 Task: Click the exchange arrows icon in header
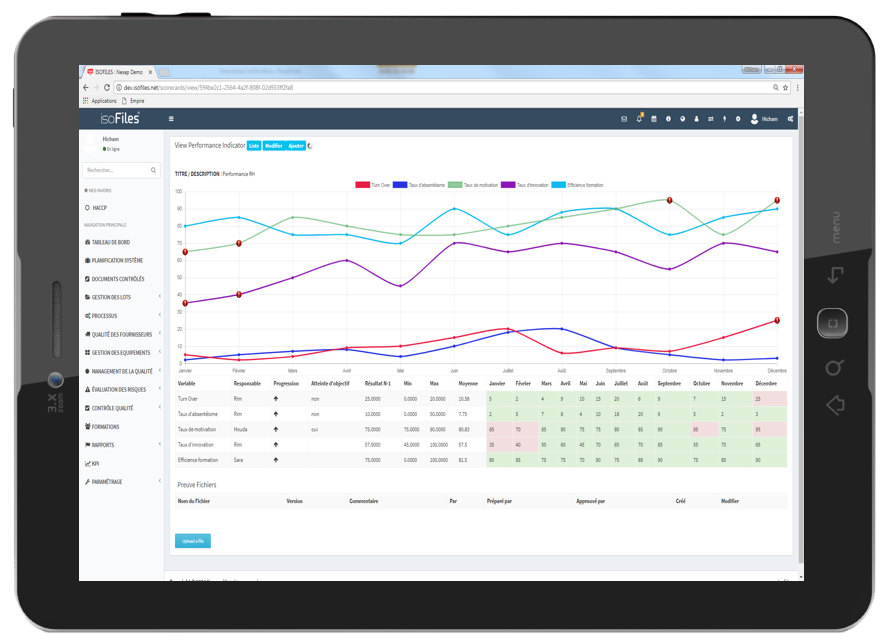tap(710, 119)
